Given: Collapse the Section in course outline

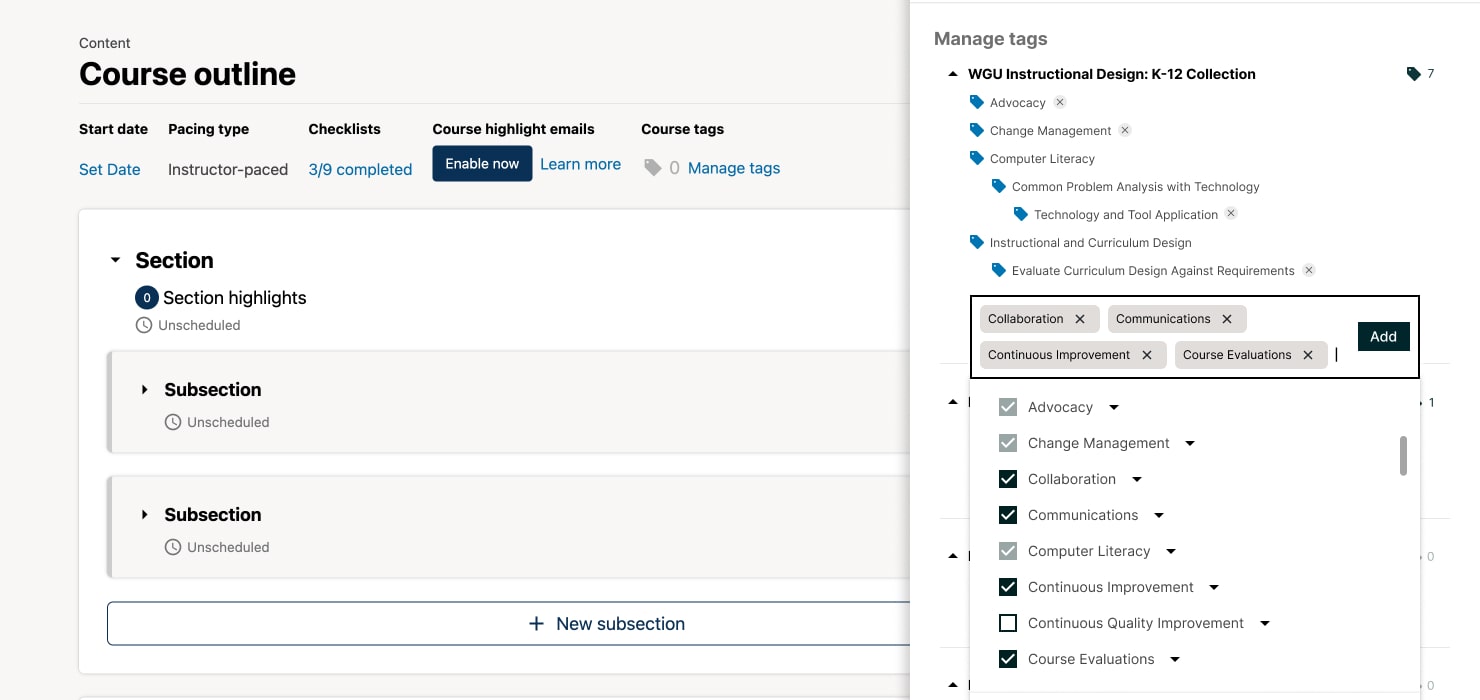Looking at the screenshot, I should pyautogui.click(x=116, y=261).
